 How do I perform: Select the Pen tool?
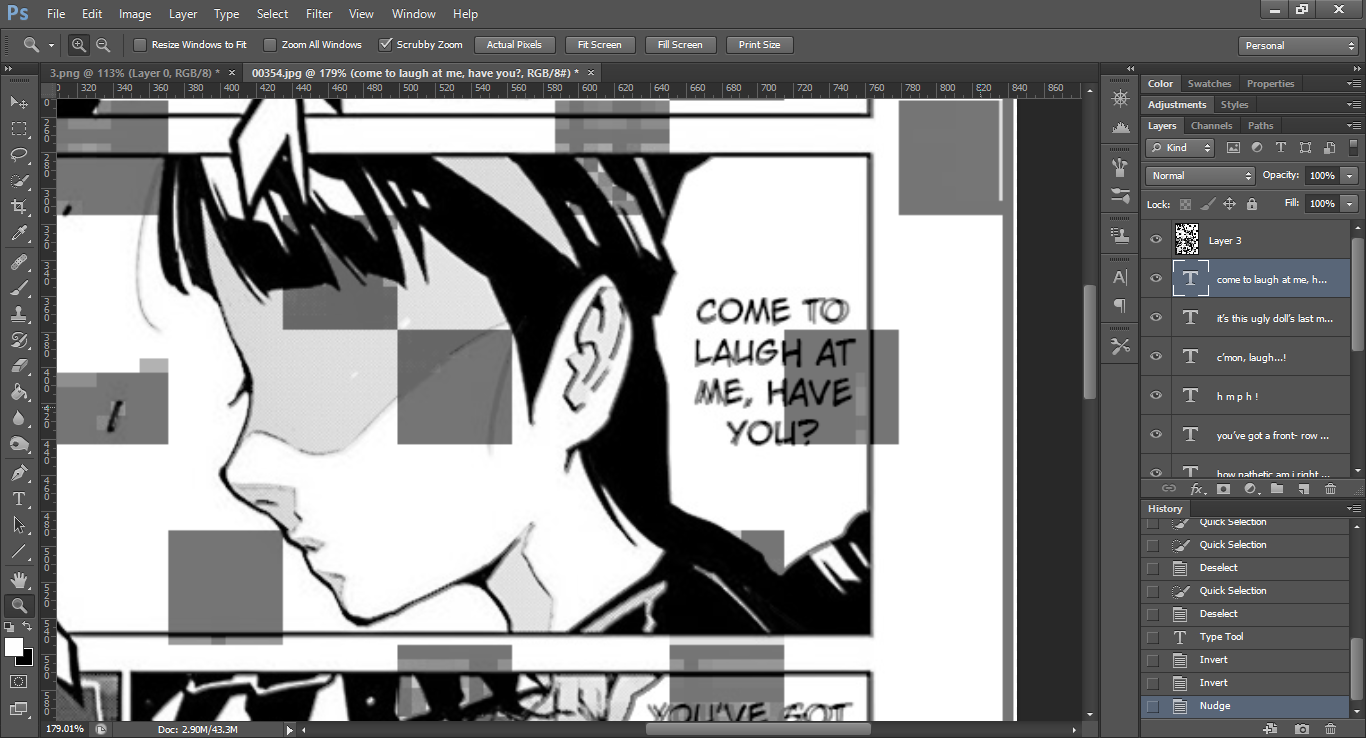tap(19, 472)
